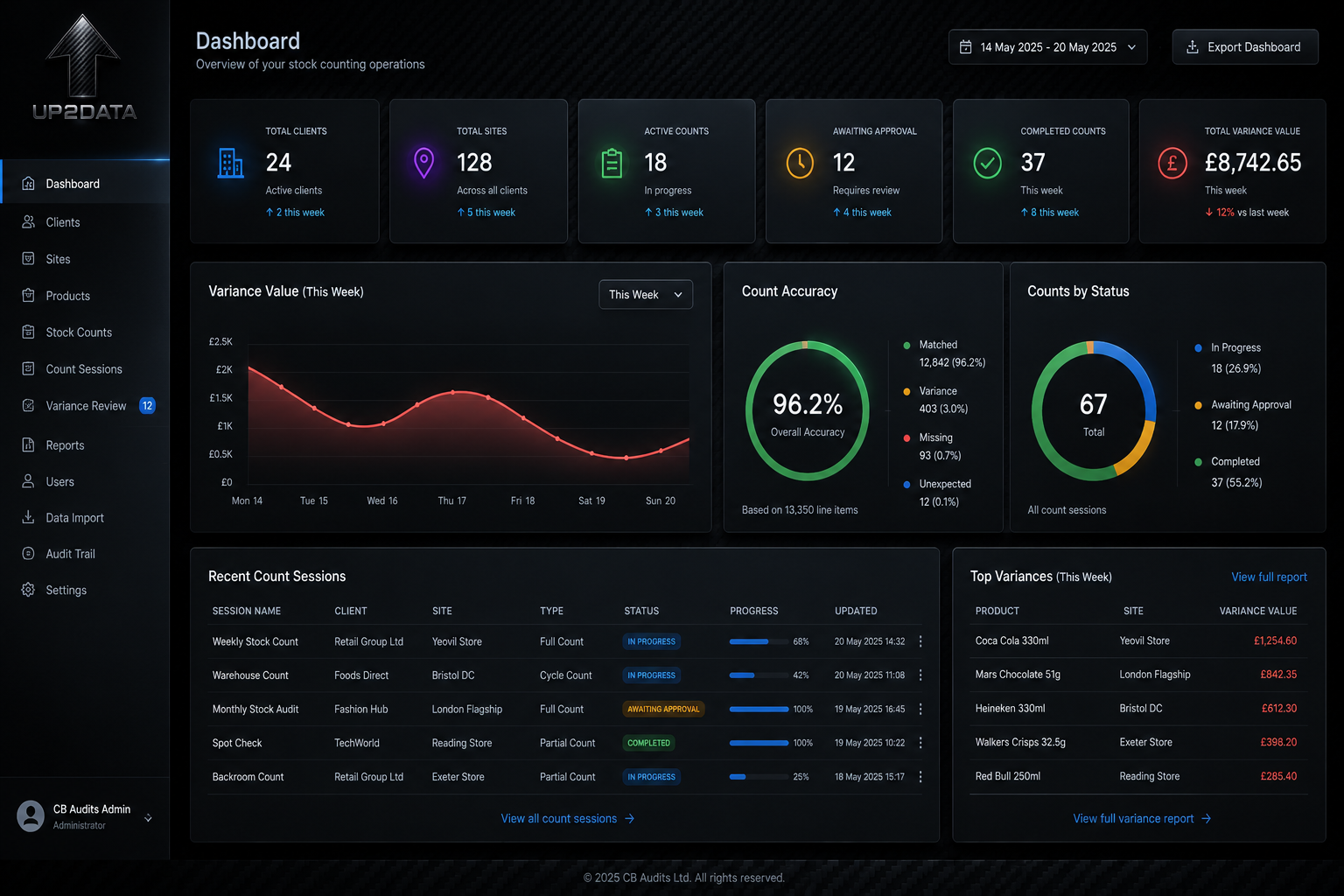Click the Clients people icon in sidebar
This screenshot has height=896, width=1344.
click(28, 222)
